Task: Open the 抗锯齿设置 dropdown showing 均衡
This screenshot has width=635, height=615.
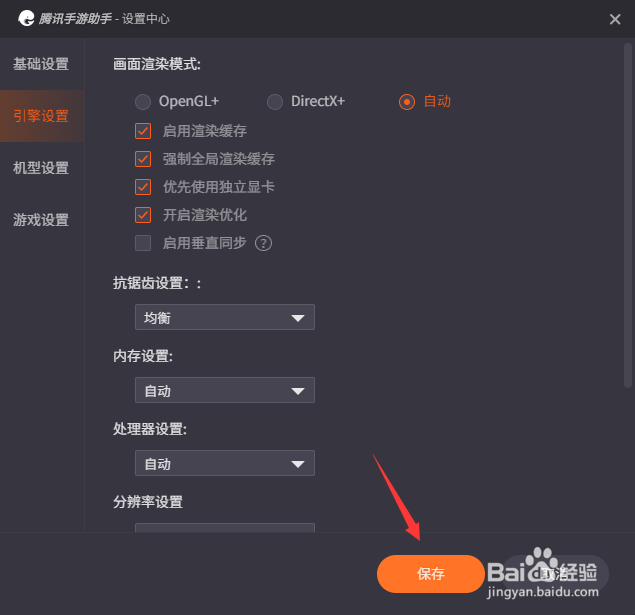Action: 225,317
